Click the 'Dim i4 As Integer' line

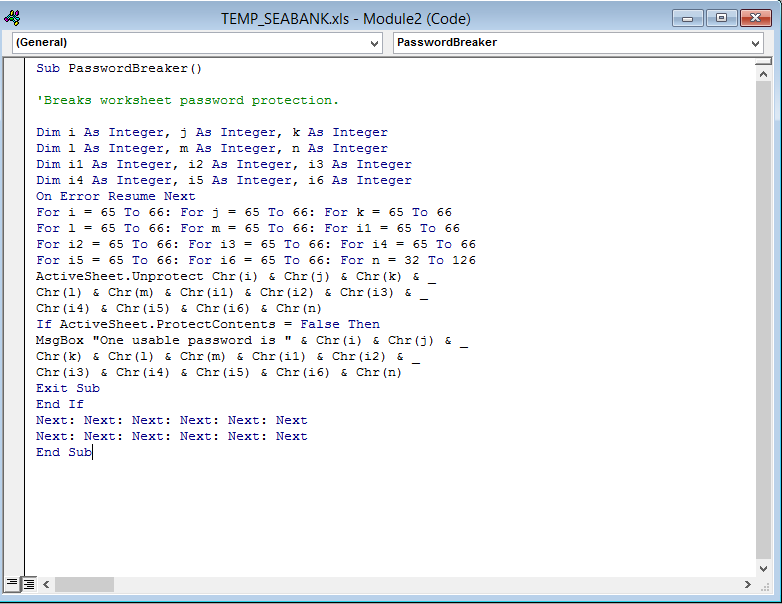point(223,180)
